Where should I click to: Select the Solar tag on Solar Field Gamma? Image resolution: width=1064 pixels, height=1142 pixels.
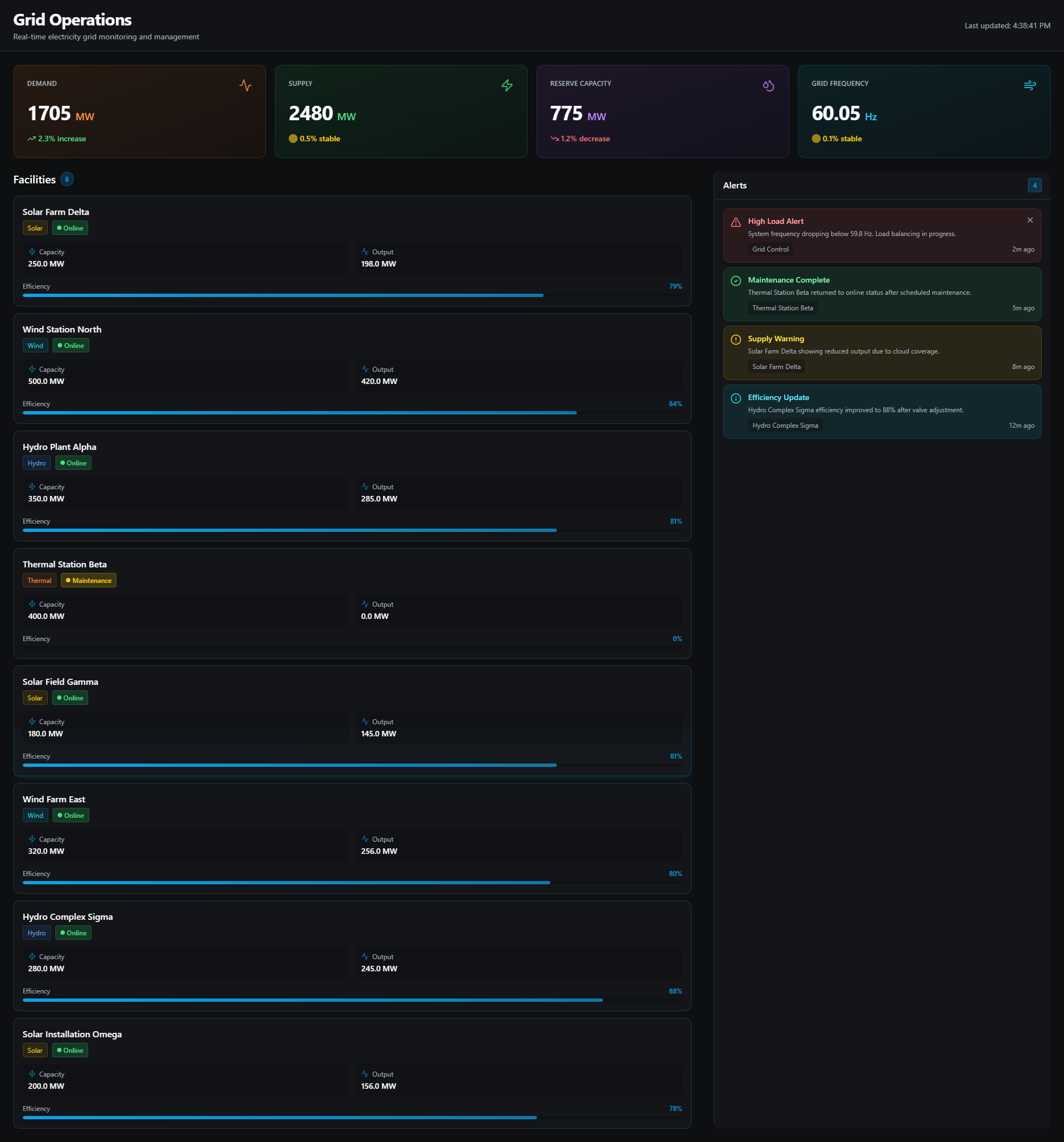pyautogui.click(x=35, y=698)
